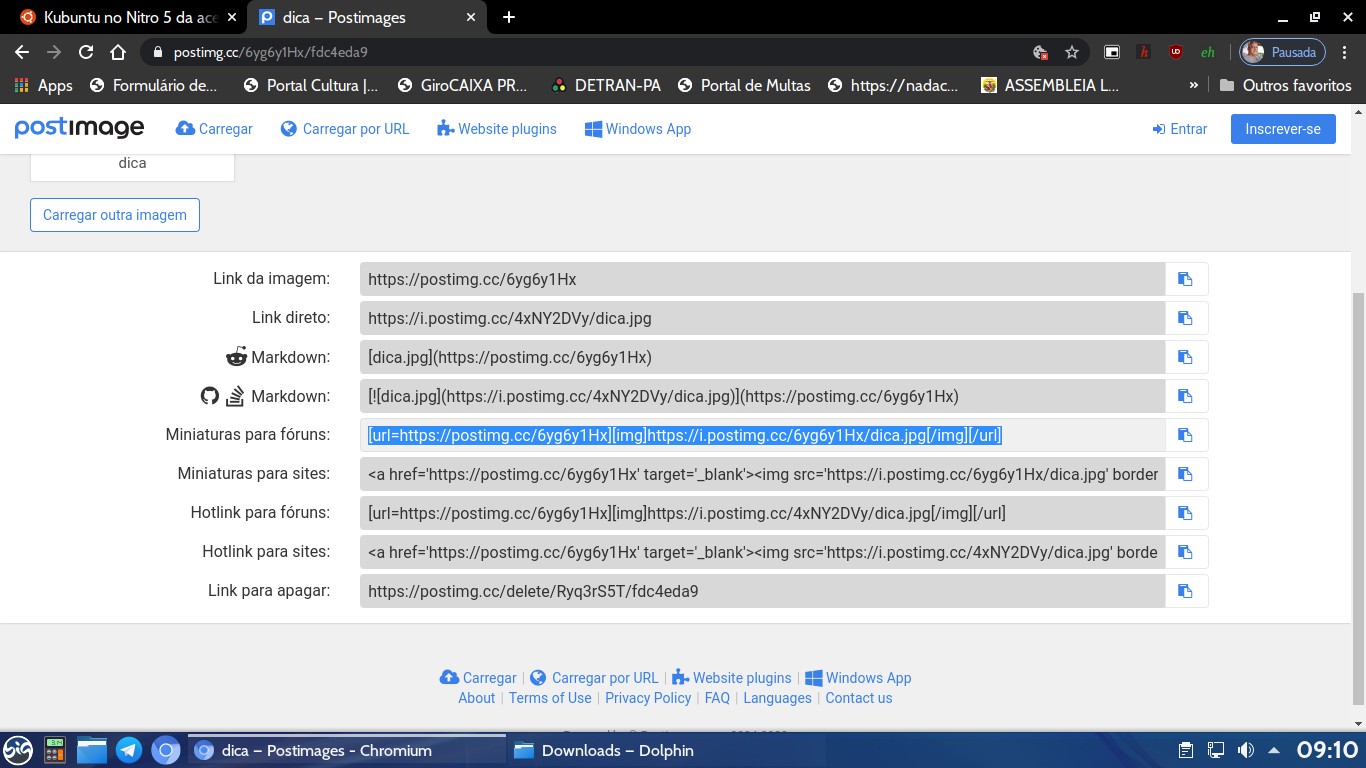Open the file manager from the taskbar
Viewport: 1366px width, 768px height.
(x=92, y=750)
